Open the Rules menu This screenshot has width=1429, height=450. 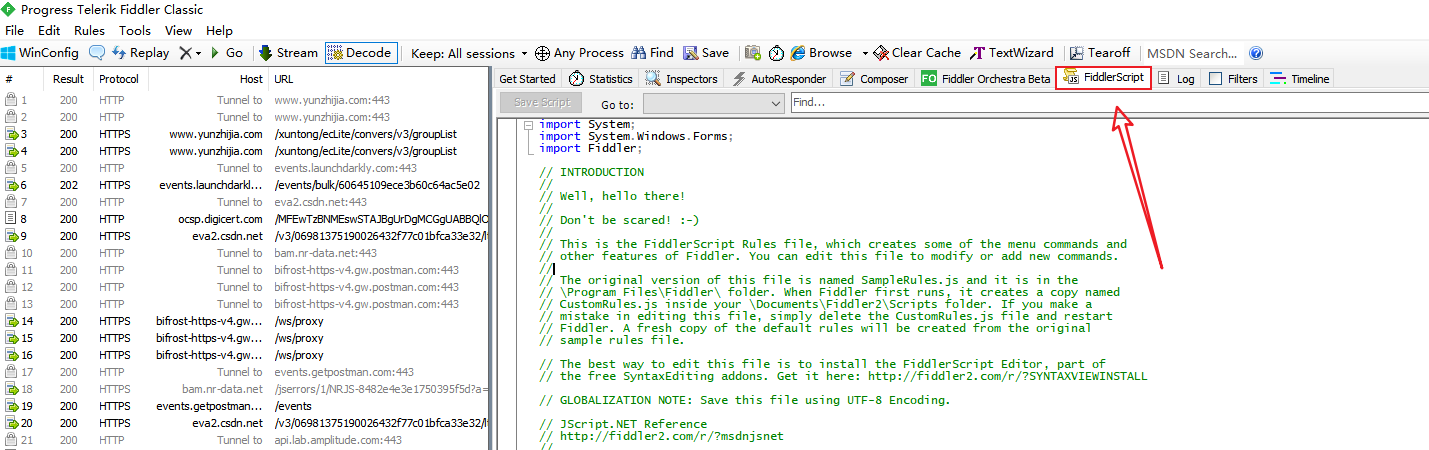pyautogui.click(x=89, y=31)
